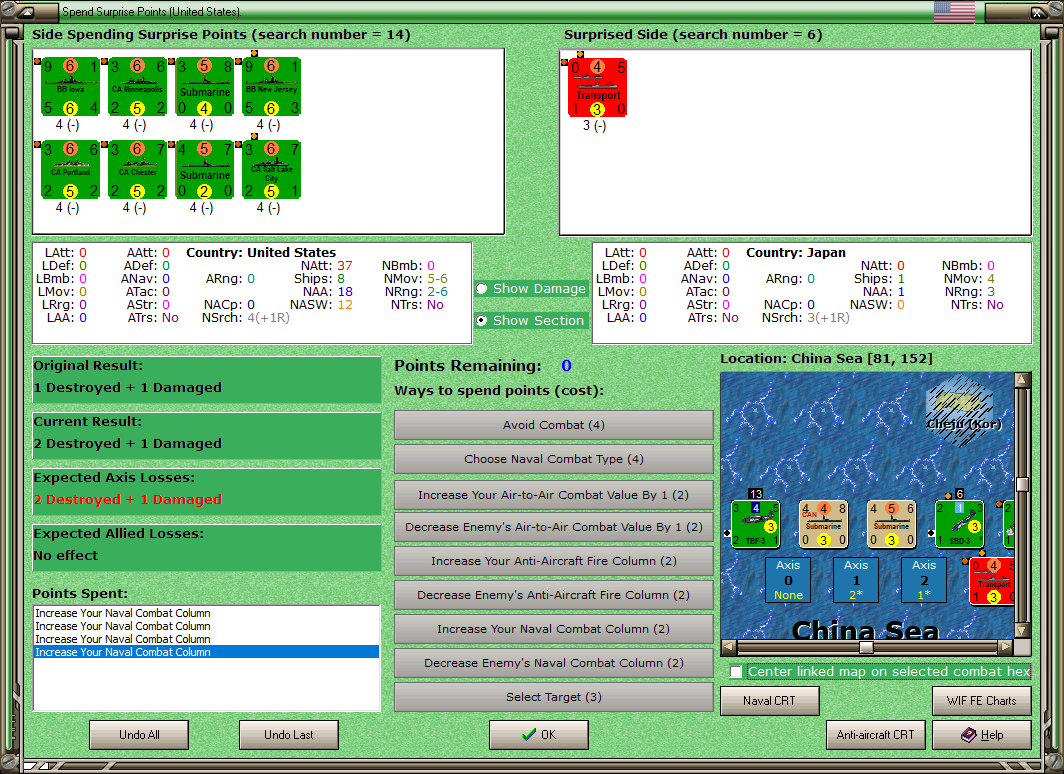
Task: Click Increase Your Anti-Aircraft Fire Column
Action: (x=553, y=561)
